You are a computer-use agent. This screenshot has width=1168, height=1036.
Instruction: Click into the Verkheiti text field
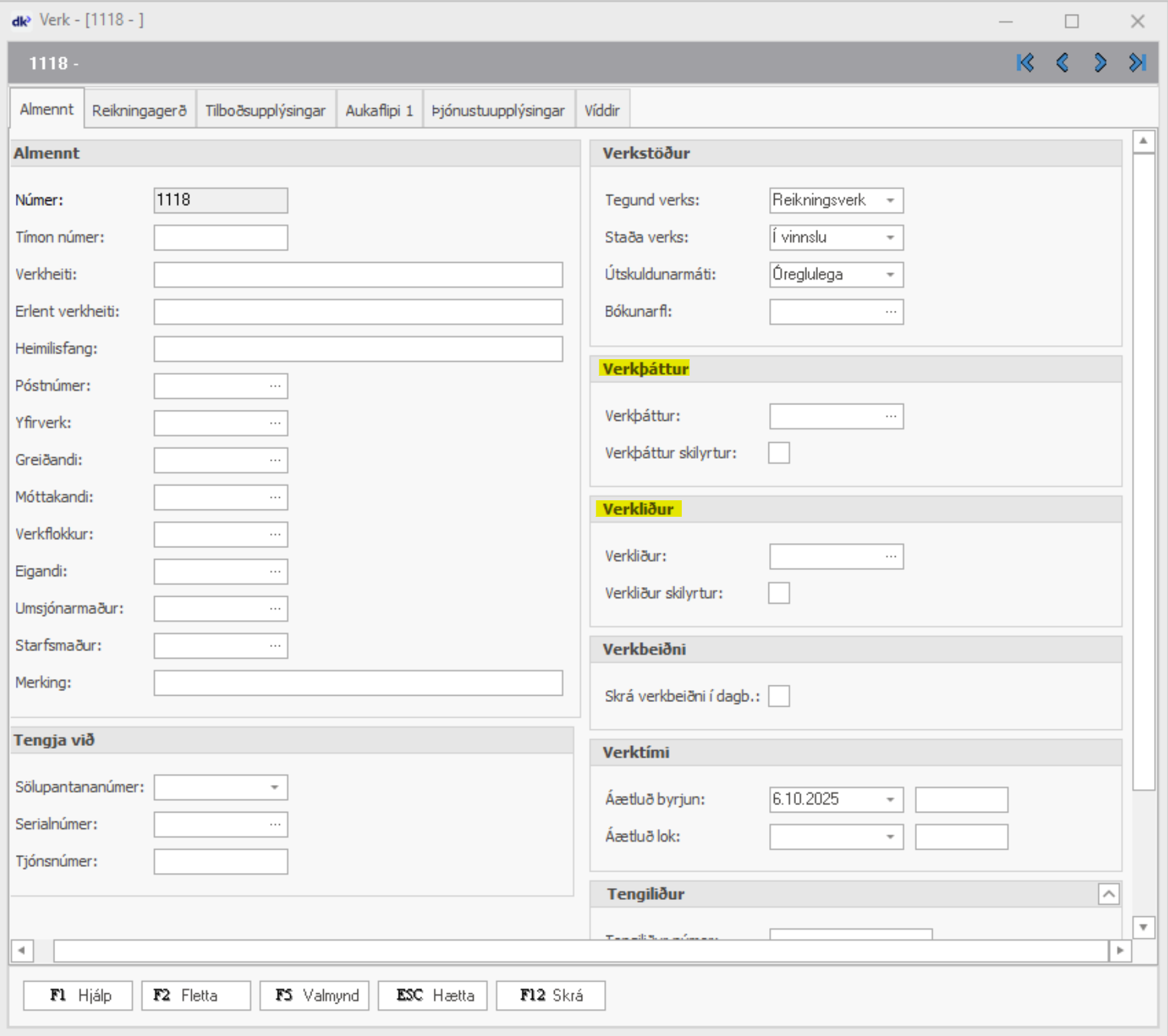358,275
